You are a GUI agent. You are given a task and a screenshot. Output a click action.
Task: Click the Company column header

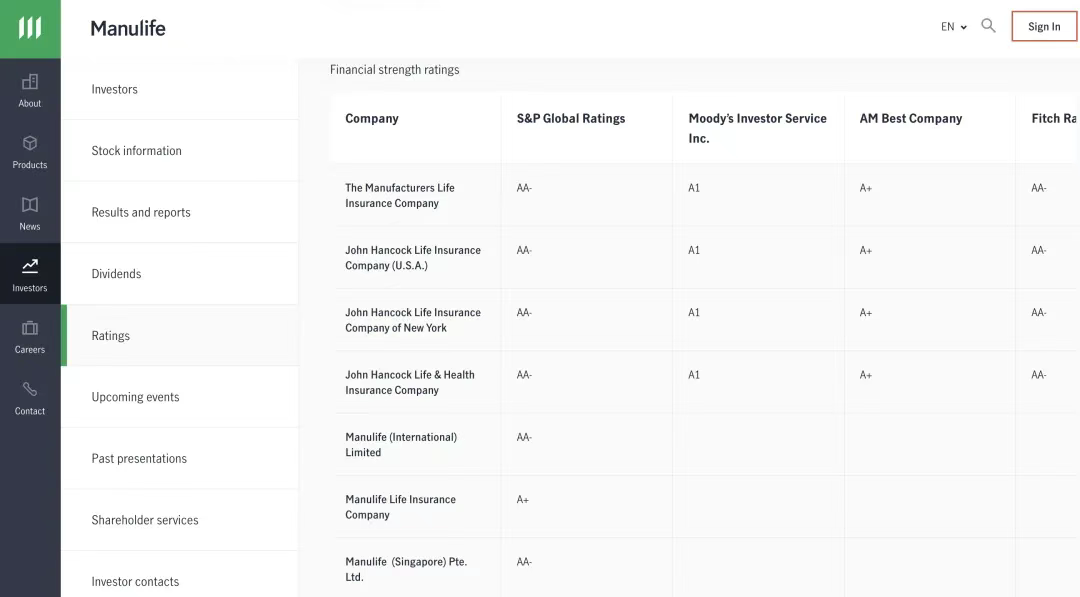click(372, 118)
